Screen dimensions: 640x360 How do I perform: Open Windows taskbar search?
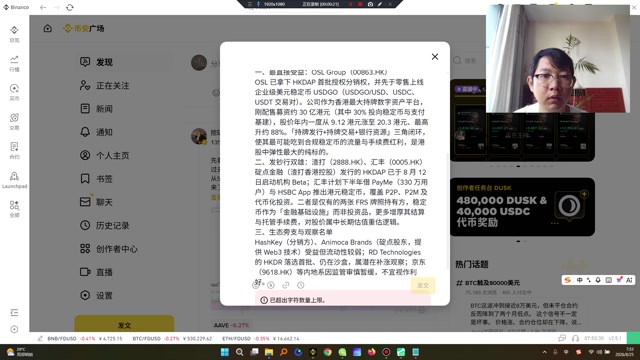coord(240,352)
